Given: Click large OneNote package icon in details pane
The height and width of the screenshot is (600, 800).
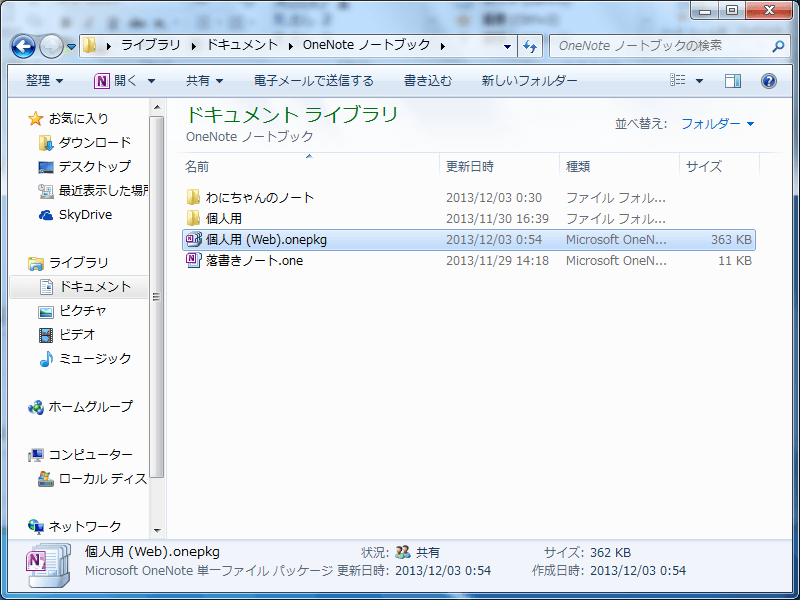Looking at the screenshot, I should (48, 565).
